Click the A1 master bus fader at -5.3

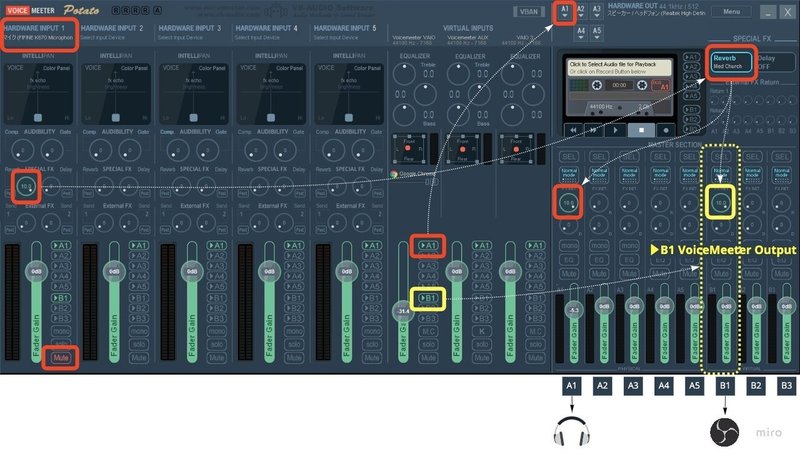(573, 310)
